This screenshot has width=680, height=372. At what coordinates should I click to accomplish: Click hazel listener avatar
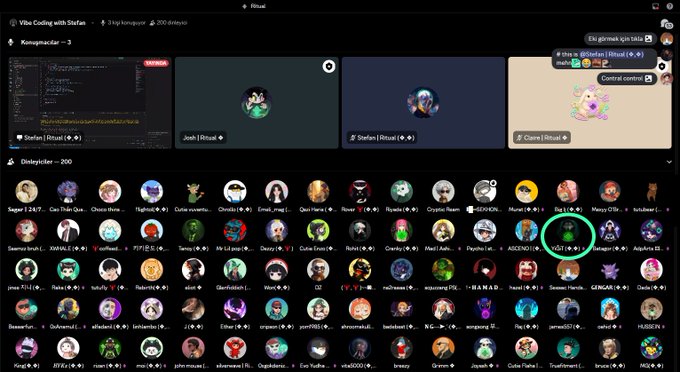pos(526,270)
